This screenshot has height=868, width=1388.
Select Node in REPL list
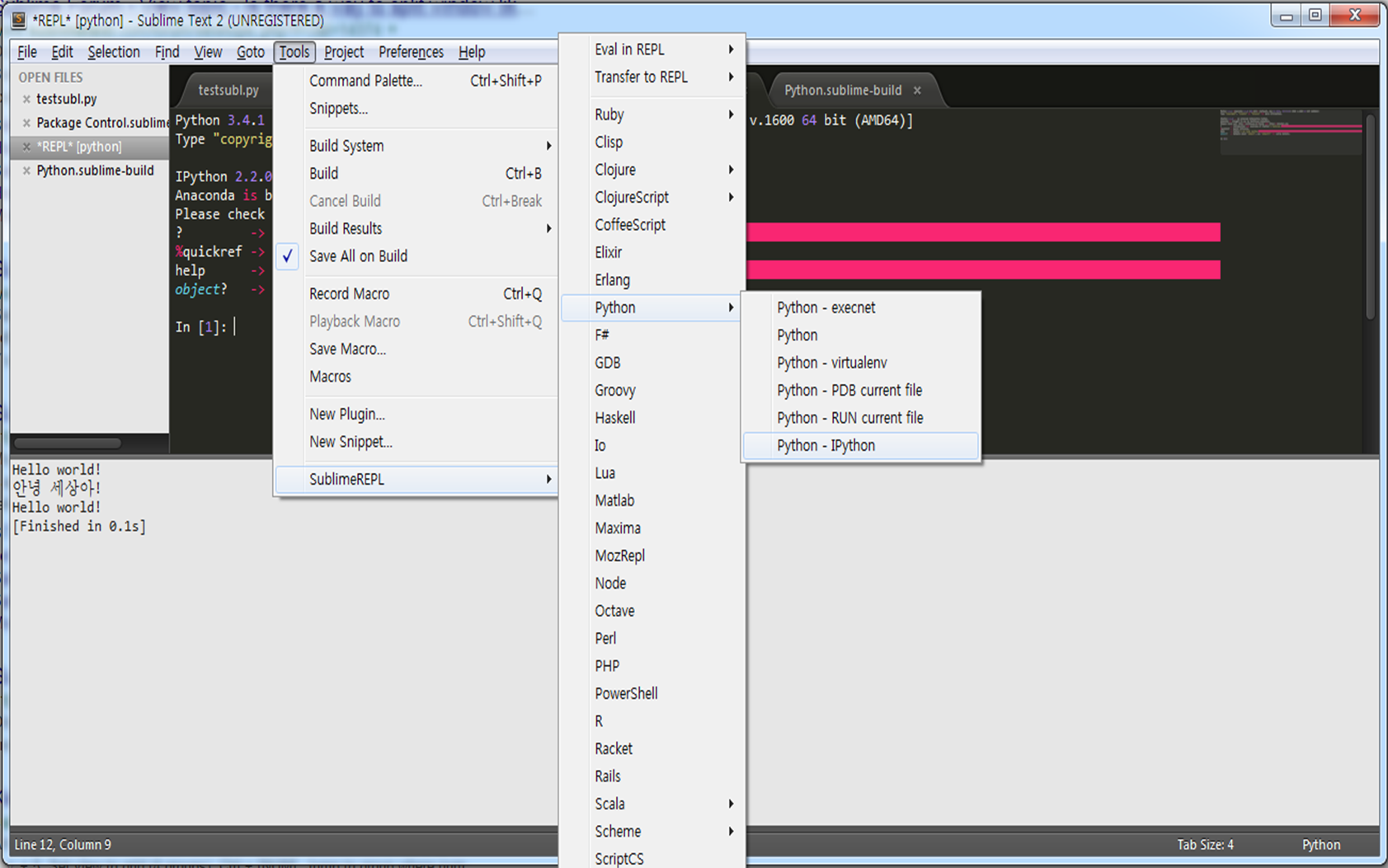coord(652,584)
